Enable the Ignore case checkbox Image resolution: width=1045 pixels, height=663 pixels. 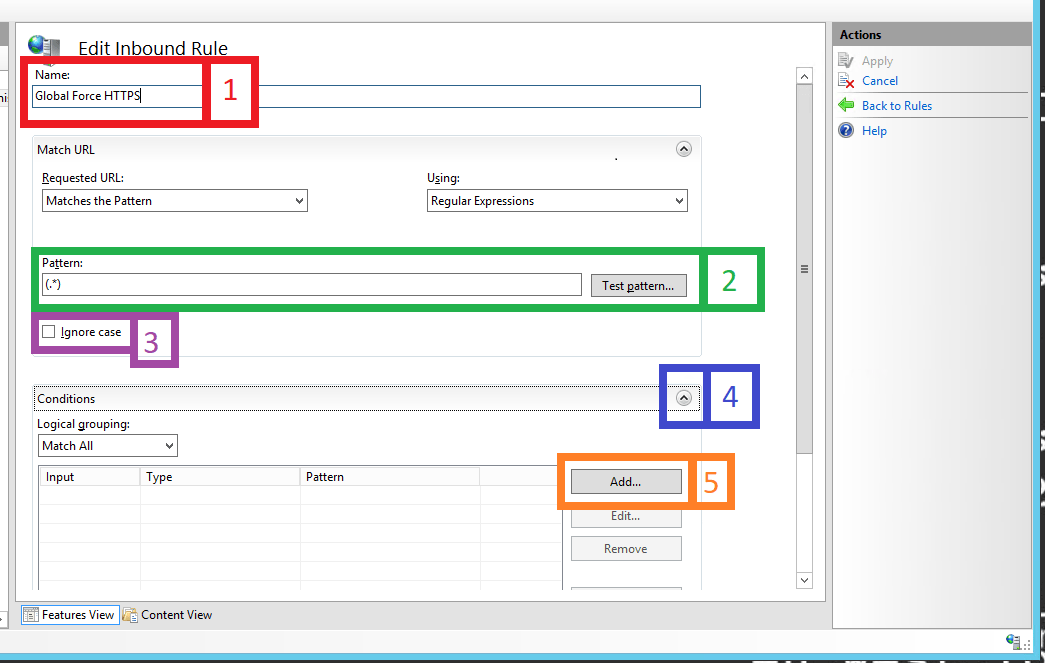tap(49, 332)
